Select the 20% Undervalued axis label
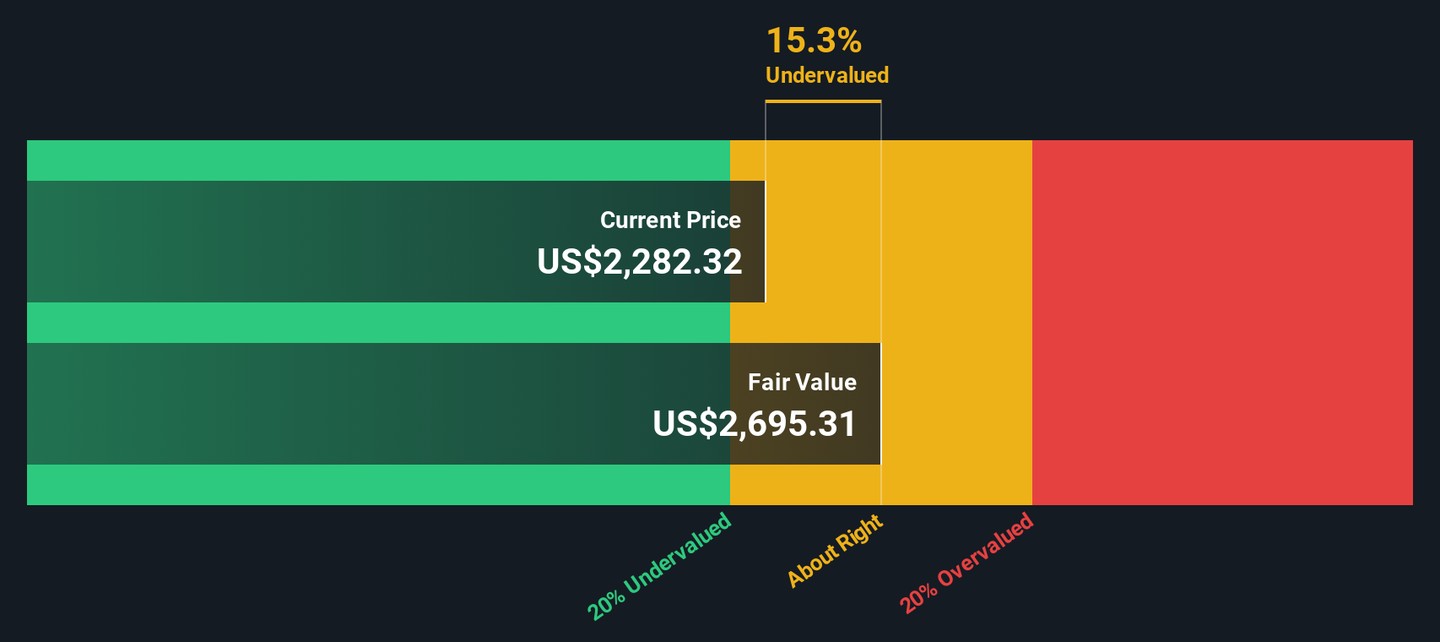1440x642 pixels. point(660,566)
